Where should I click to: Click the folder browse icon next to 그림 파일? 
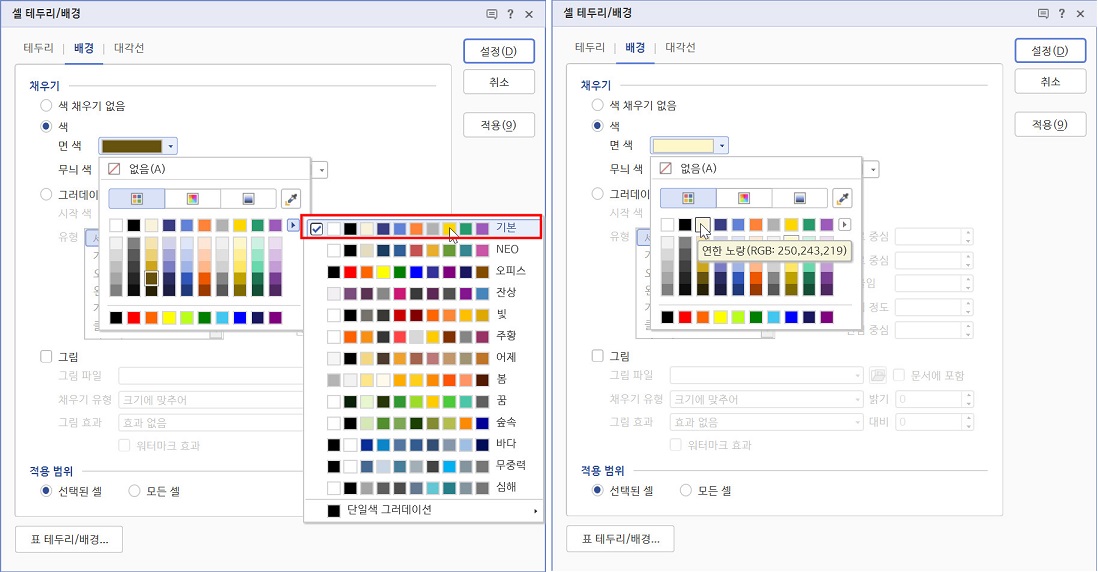click(x=877, y=375)
